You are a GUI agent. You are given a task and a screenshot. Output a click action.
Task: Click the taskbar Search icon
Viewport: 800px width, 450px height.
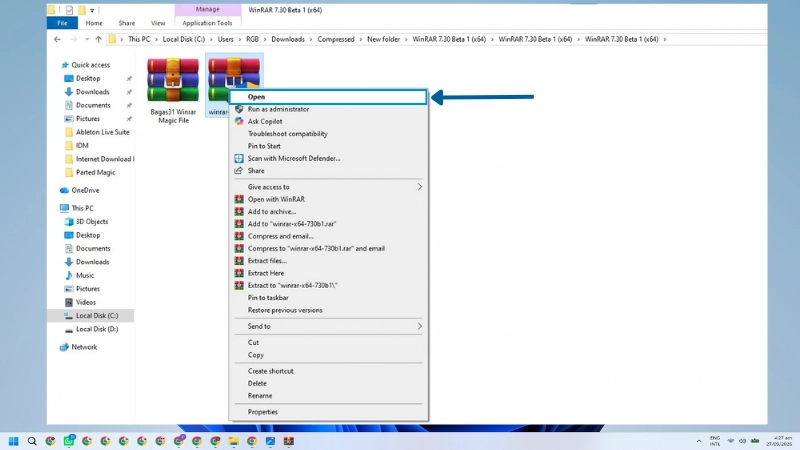32,441
